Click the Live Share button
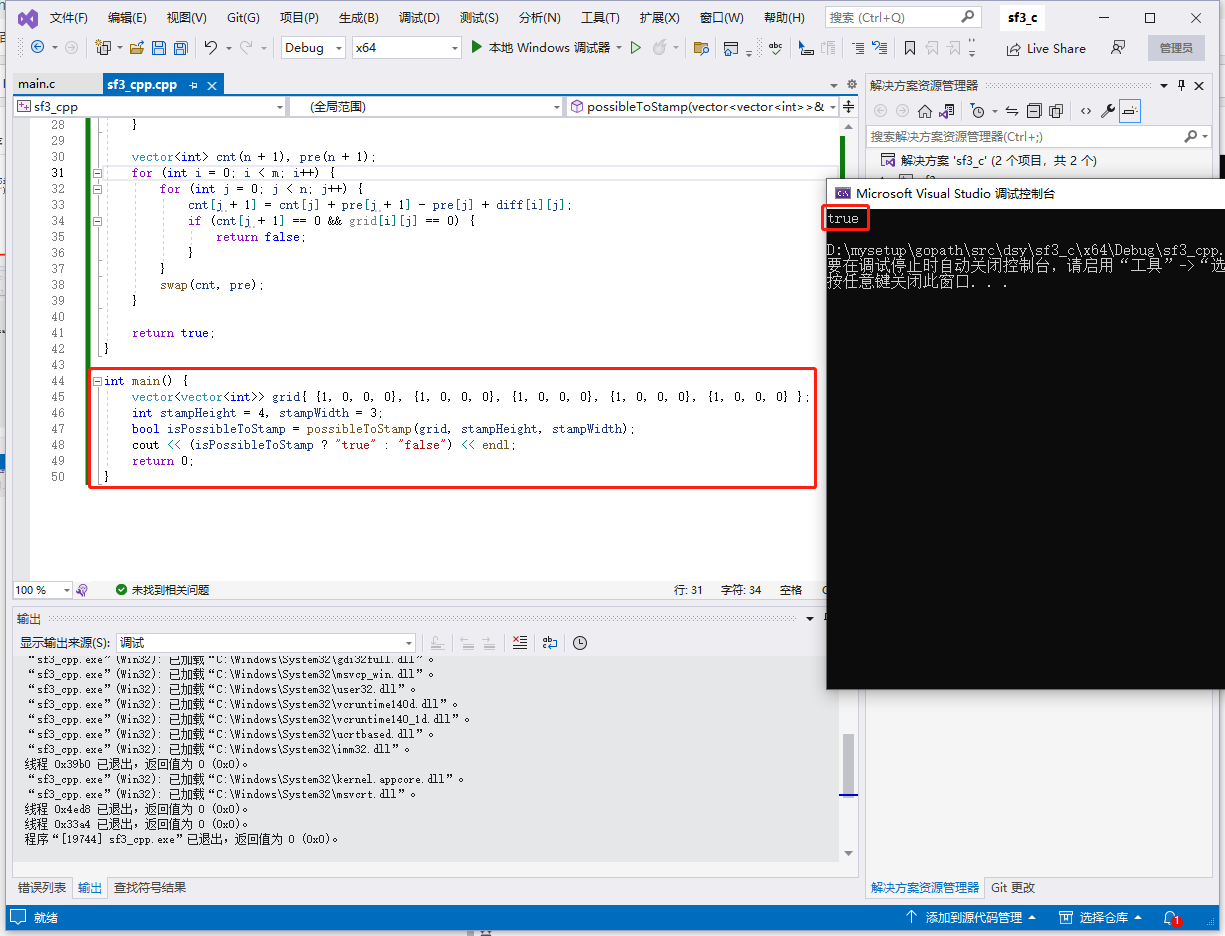 tap(1046, 48)
